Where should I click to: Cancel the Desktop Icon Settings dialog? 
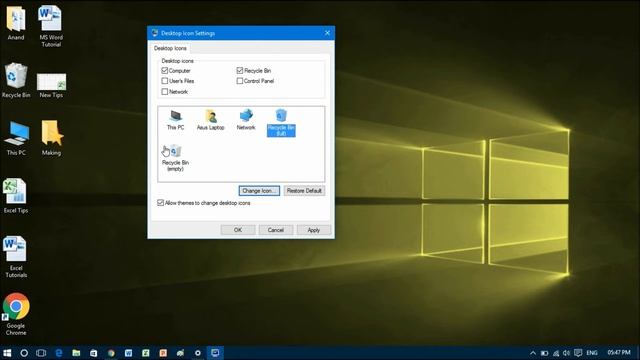tap(276, 230)
